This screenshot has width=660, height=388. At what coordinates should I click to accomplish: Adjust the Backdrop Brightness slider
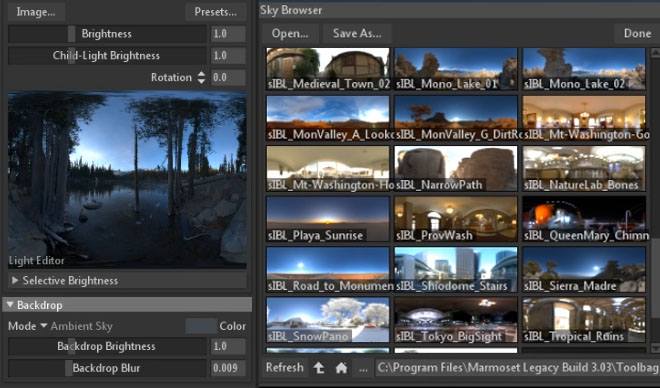(107, 346)
